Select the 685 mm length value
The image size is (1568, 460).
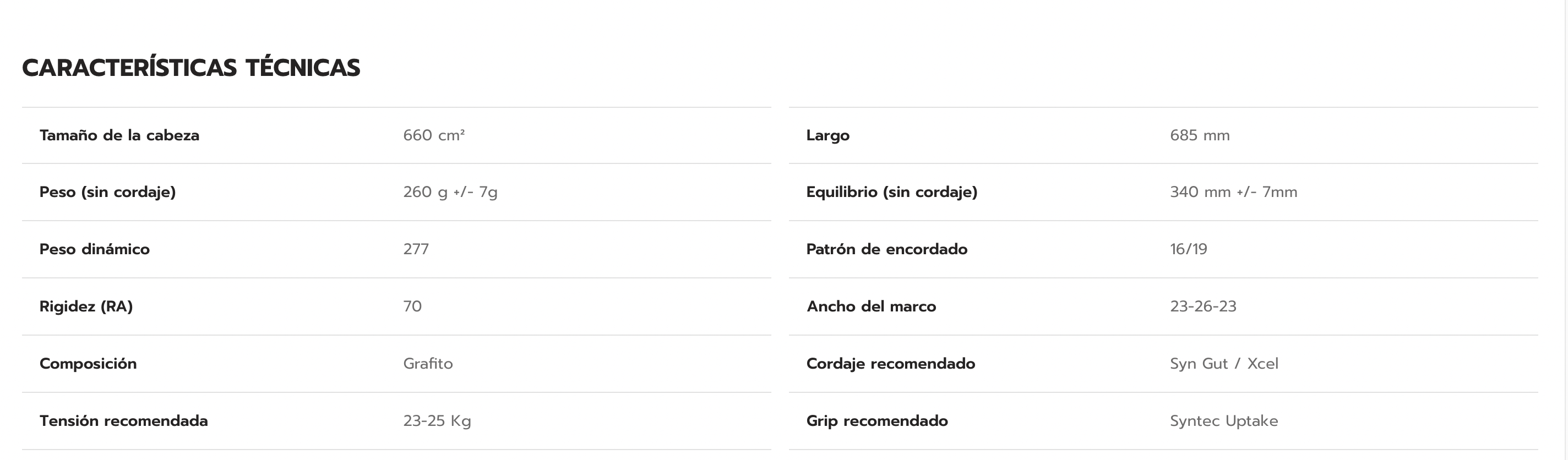click(1199, 135)
